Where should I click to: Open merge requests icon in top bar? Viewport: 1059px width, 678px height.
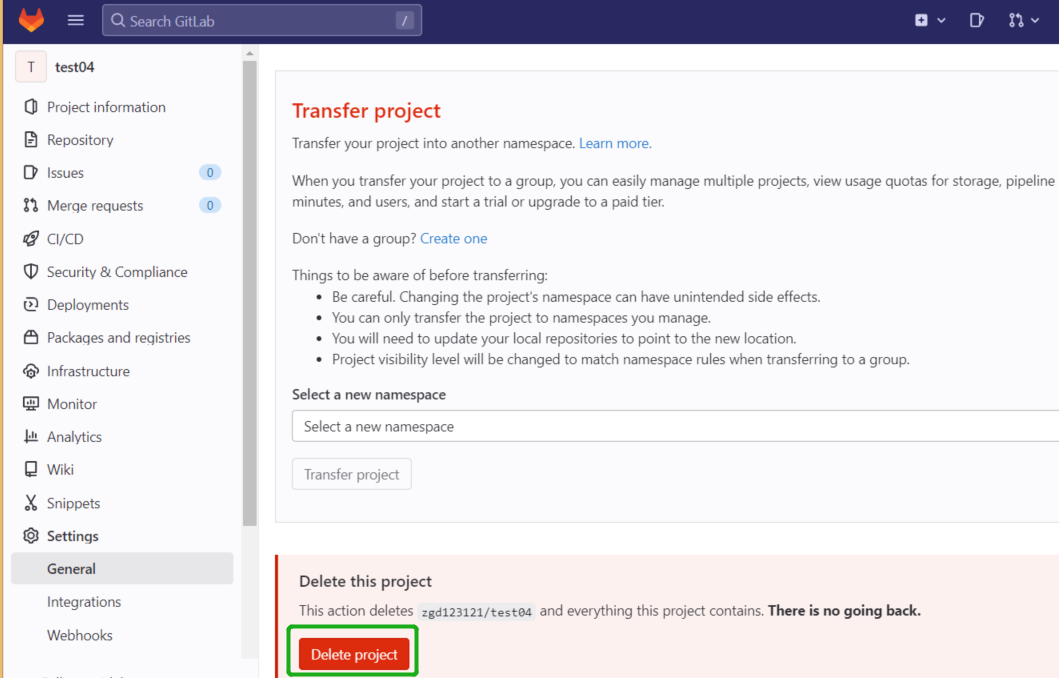(x=1016, y=20)
